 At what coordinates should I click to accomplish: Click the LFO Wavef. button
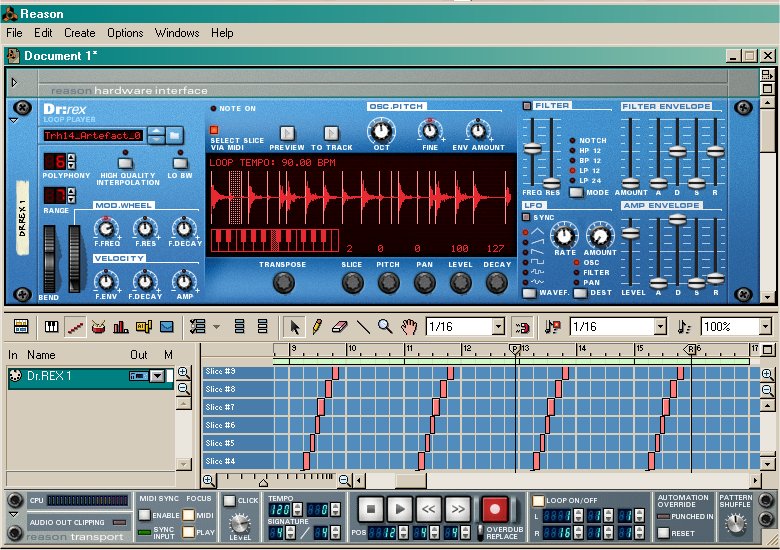tap(529, 293)
